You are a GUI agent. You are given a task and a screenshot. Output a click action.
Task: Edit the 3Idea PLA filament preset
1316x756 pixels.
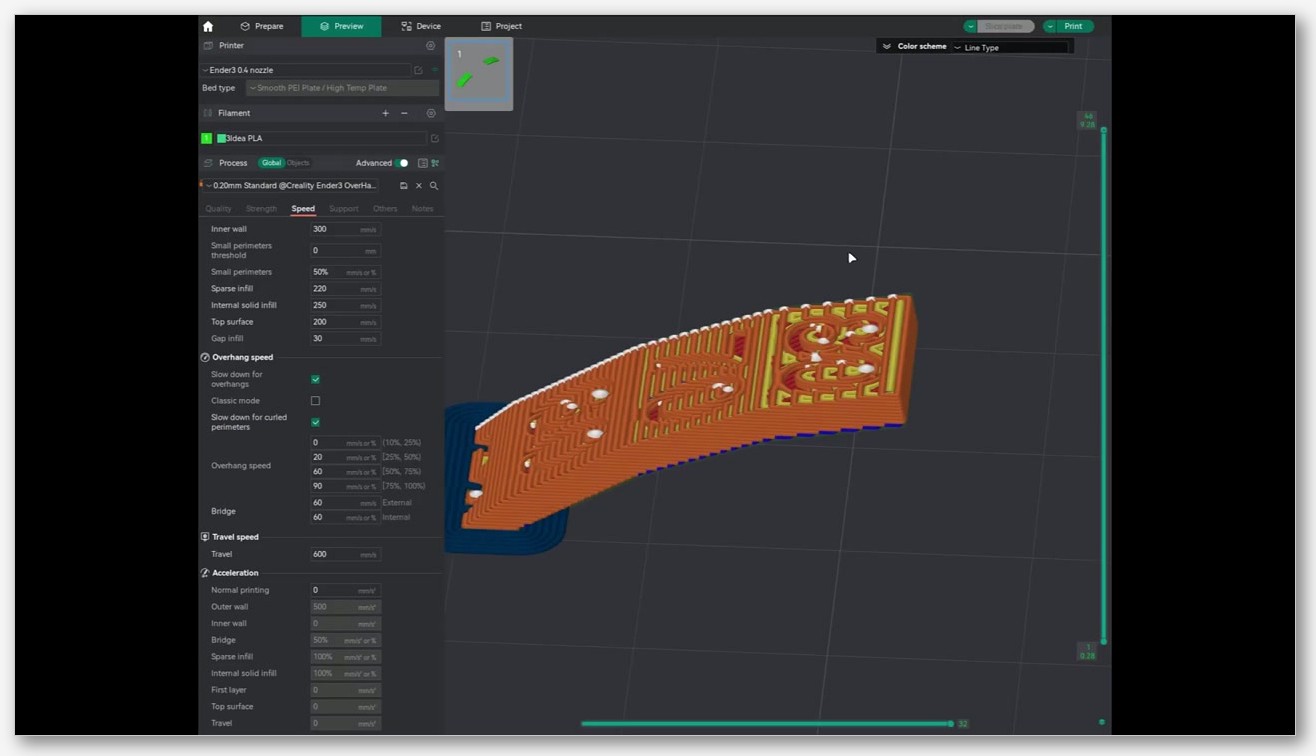point(435,138)
